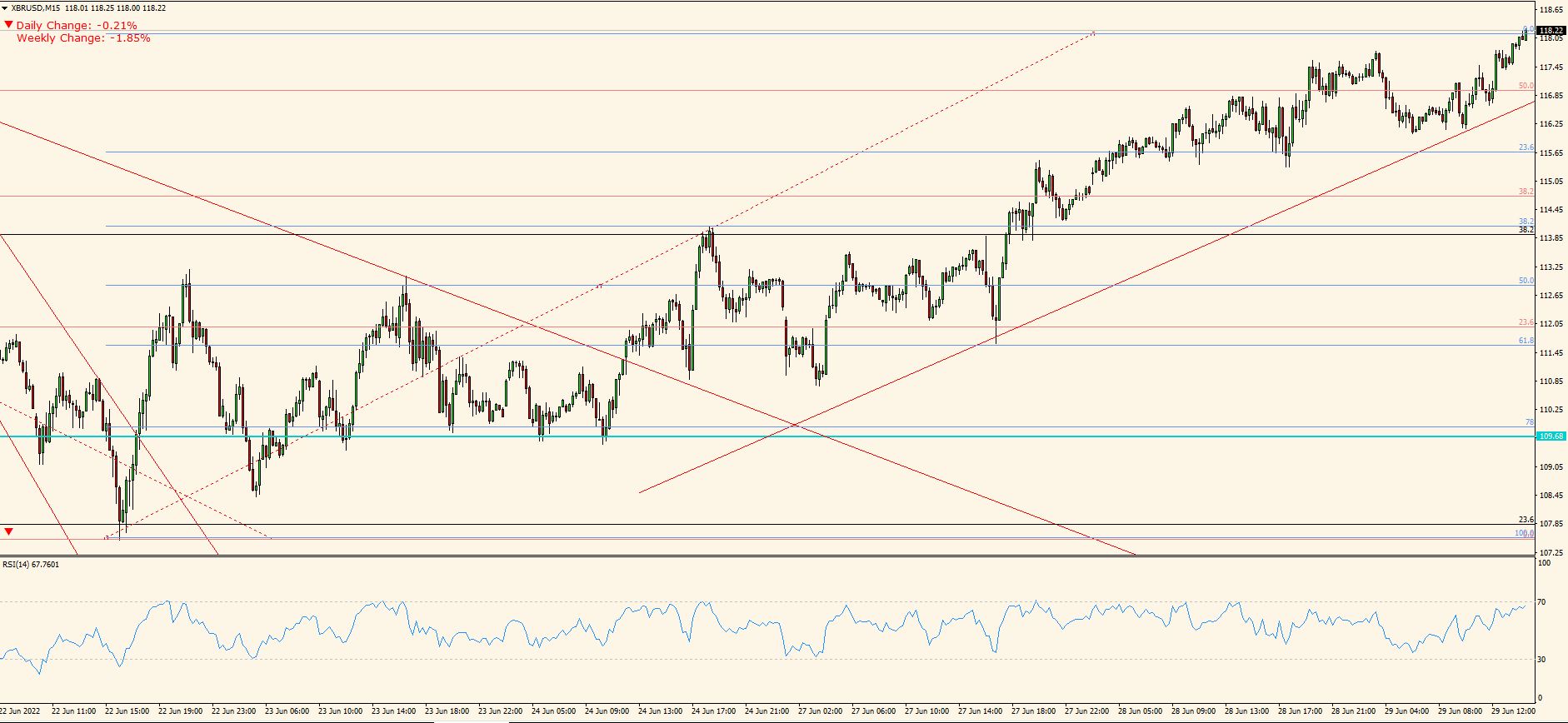Click the cyan price tag 109.68
This screenshot has height=723, width=1568.
[x=1551, y=436]
